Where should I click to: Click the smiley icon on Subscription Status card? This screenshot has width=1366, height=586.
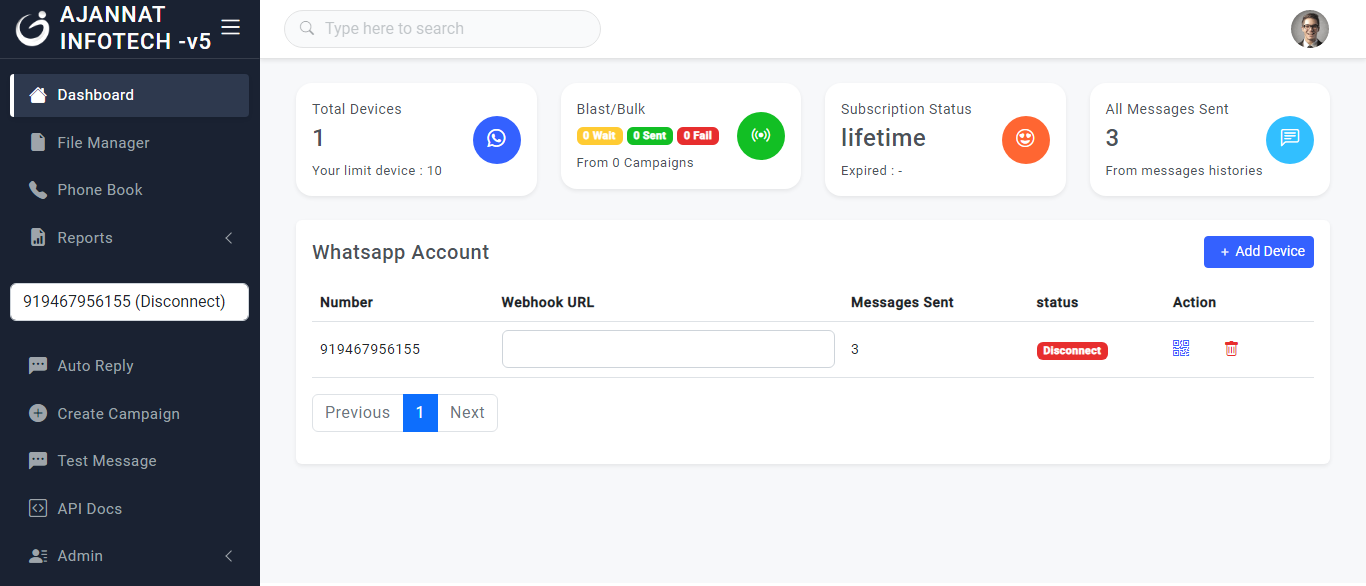point(1025,140)
